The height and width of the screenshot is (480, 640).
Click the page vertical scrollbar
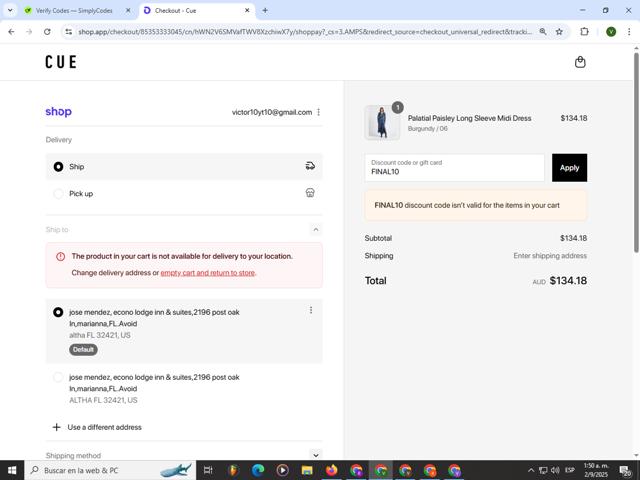[636, 153]
